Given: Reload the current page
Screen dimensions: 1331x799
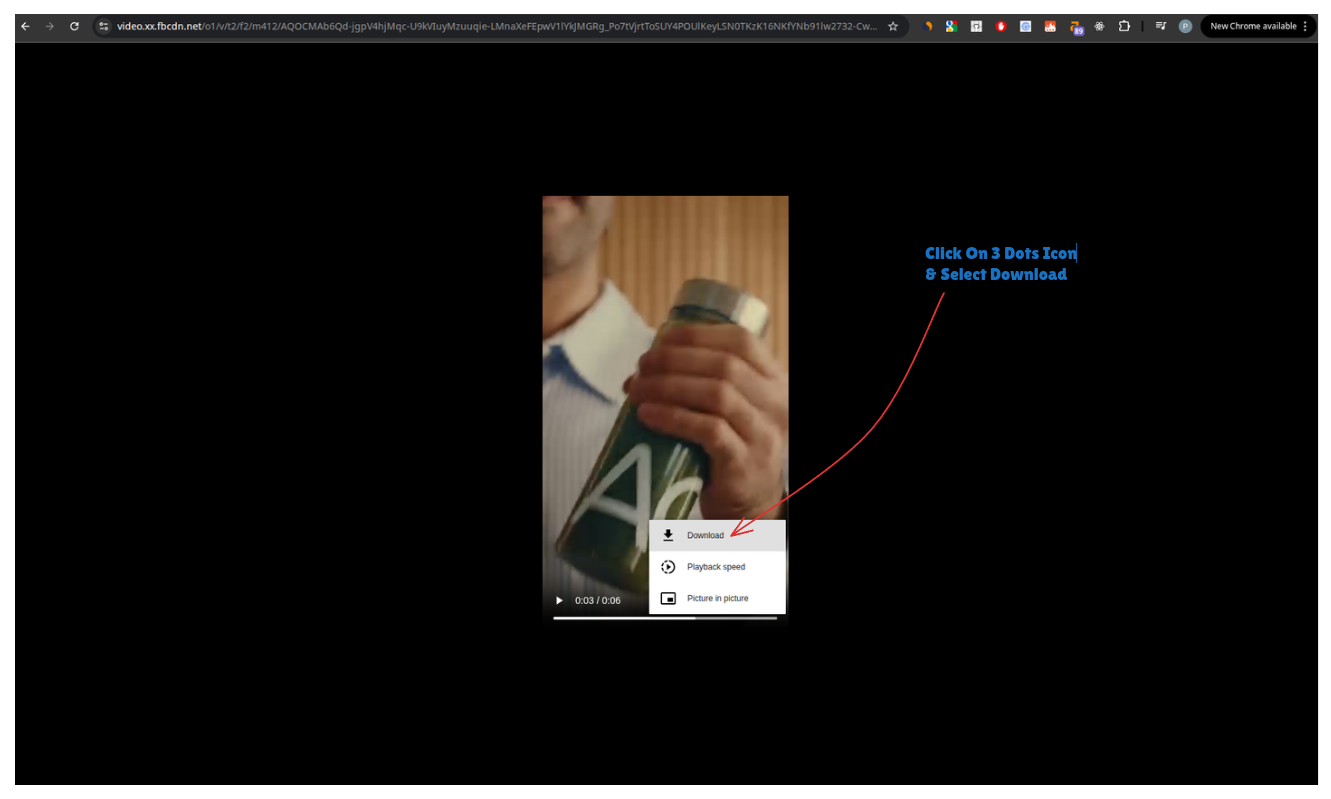Looking at the screenshot, I should [x=74, y=26].
